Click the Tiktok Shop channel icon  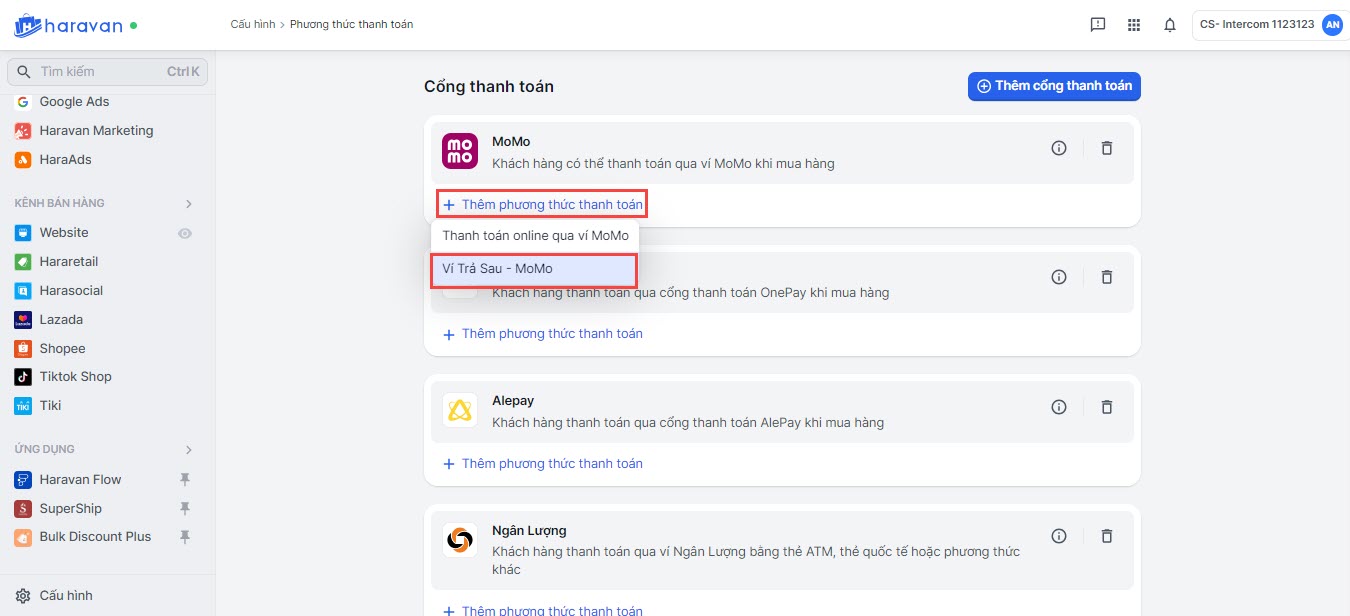[23, 377]
